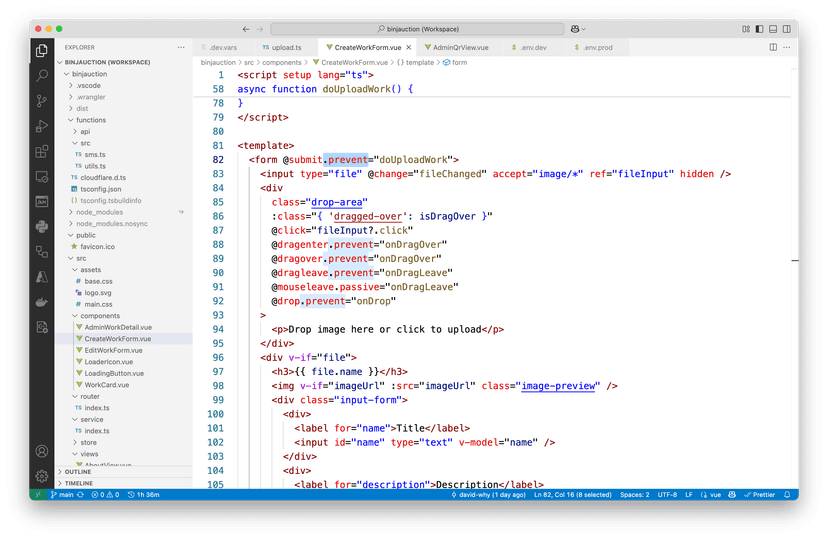
Task: Open the Extensions view
Action: click(41, 152)
